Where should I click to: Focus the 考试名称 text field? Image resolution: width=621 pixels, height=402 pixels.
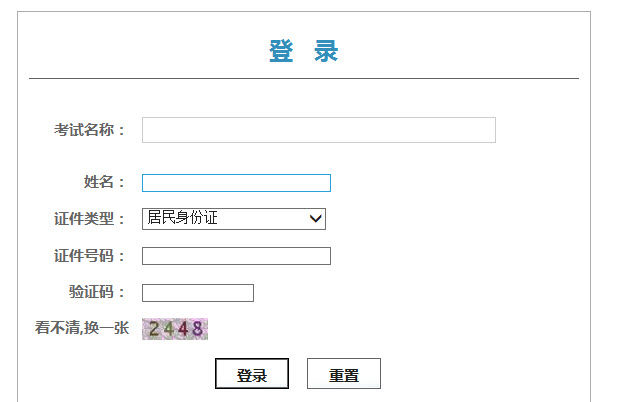click(x=318, y=130)
